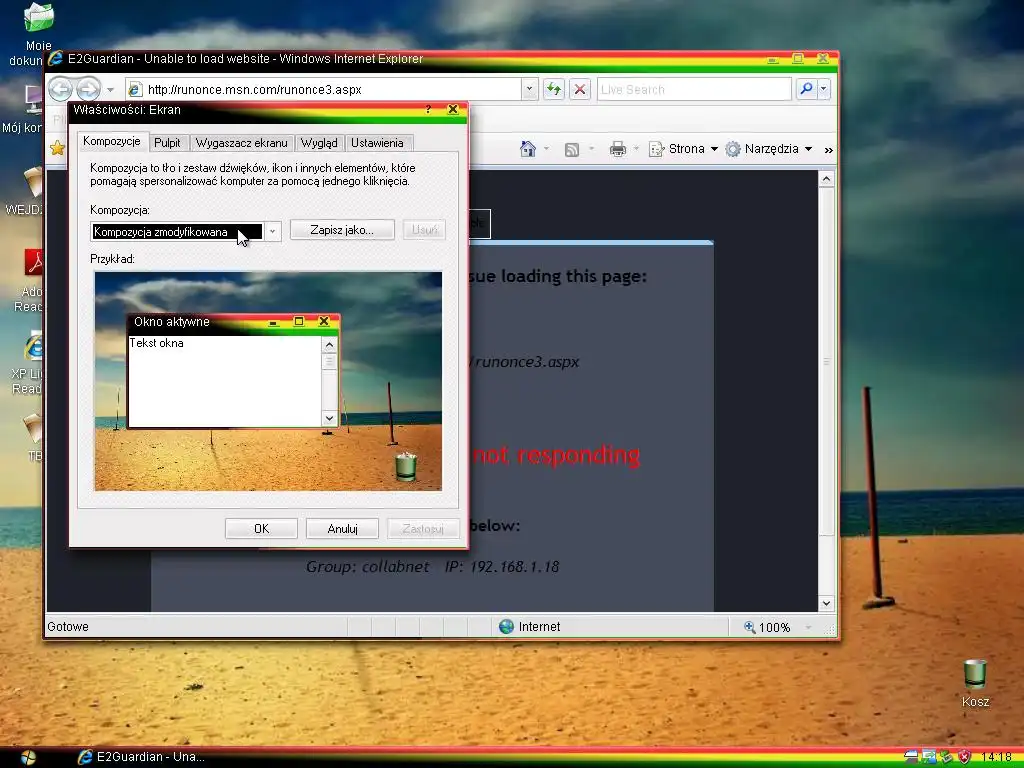
Task: Click the refresh page icon in IE
Action: pyautogui.click(x=554, y=89)
